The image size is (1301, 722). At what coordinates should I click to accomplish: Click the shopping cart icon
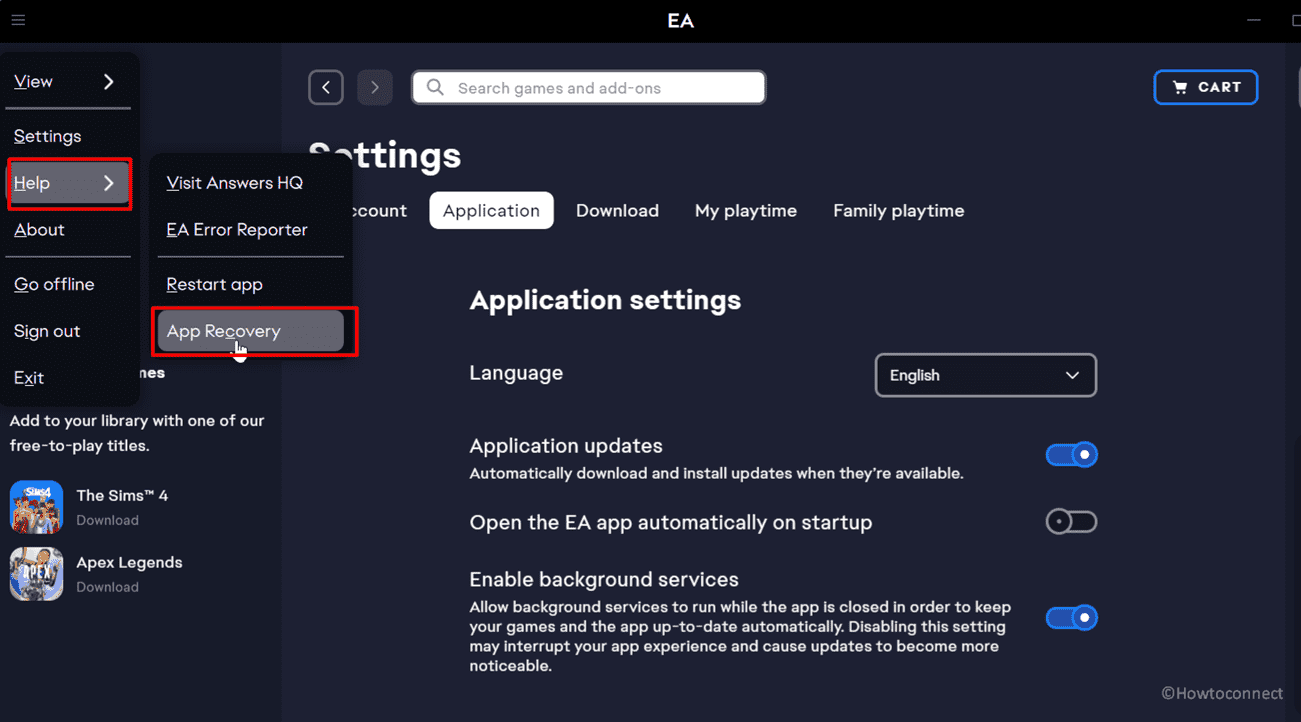pos(1180,88)
